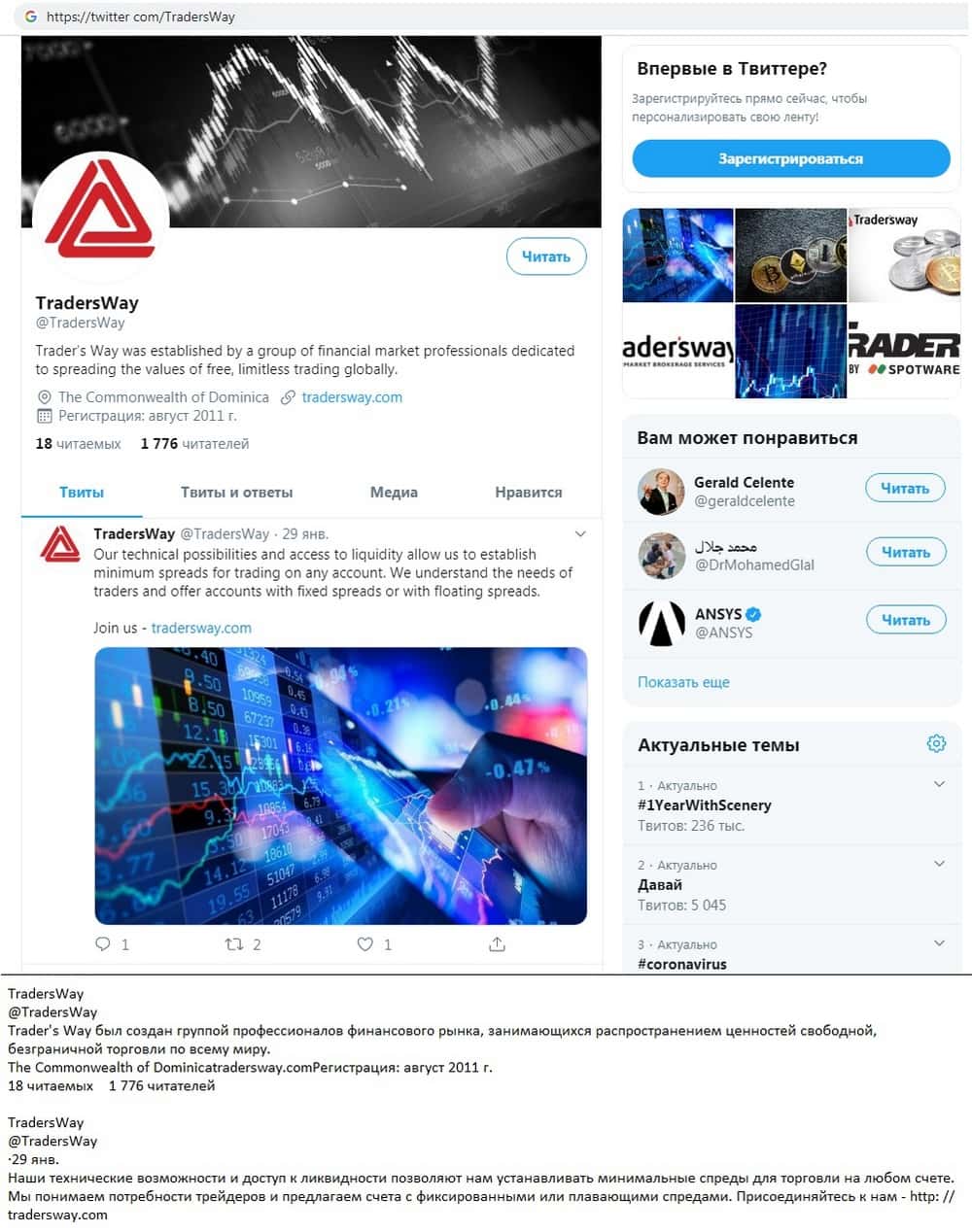Image resolution: width=972 pixels, height=1232 pixels.
Task: Click the Google icon in the address bar
Action: tap(31, 17)
